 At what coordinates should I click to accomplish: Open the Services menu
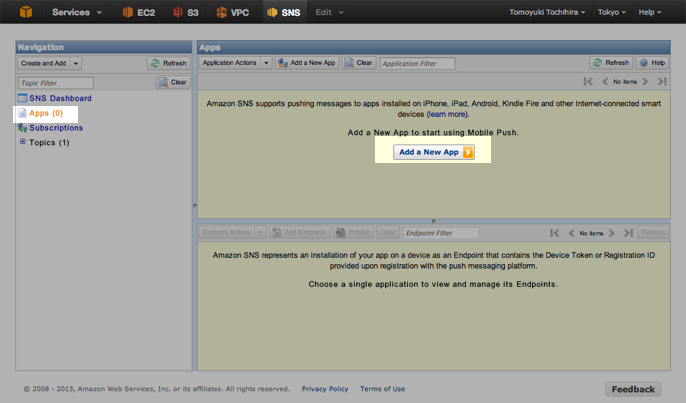pos(77,12)
